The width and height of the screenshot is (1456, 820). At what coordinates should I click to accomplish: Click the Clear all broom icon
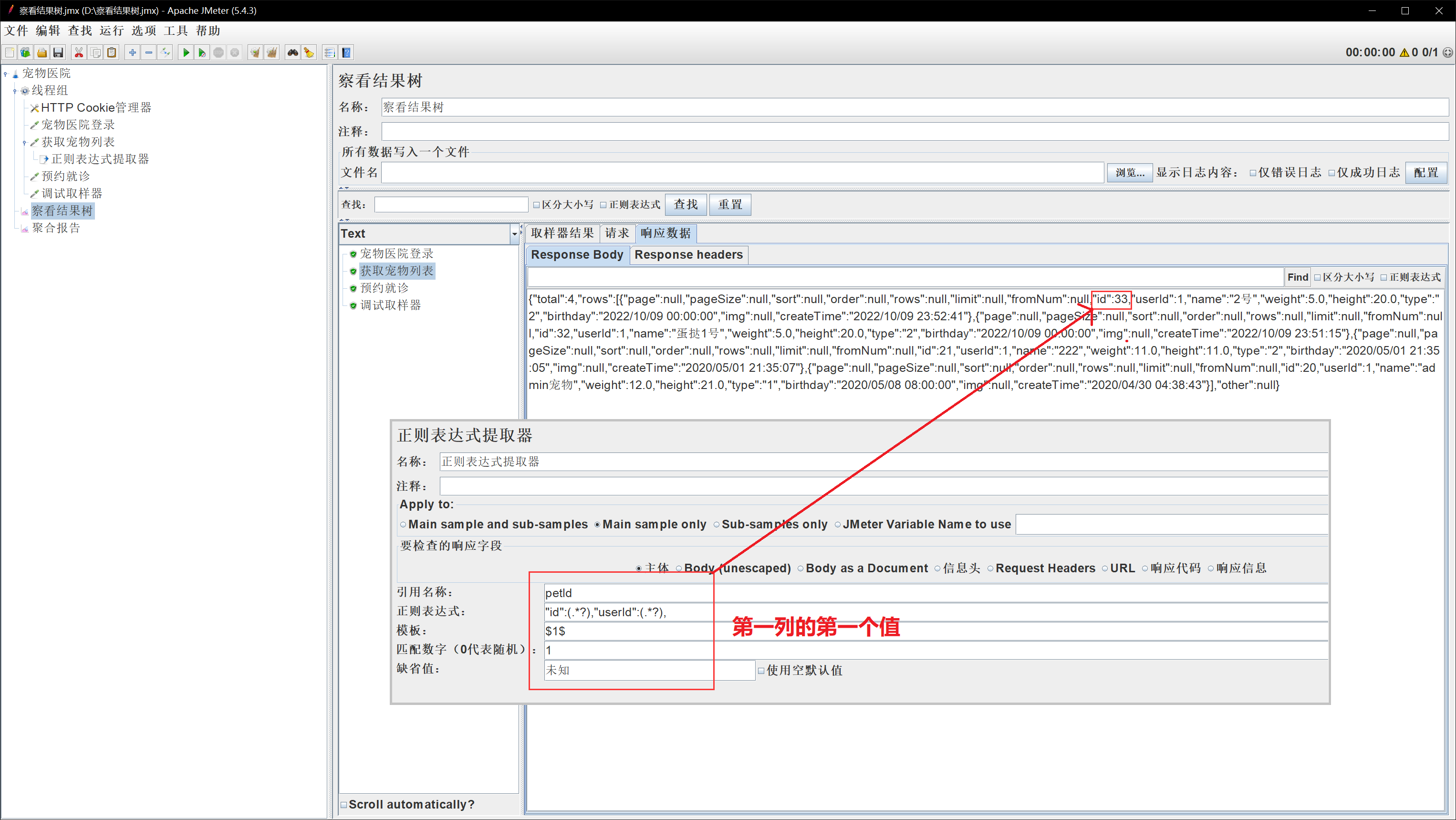click(x=272, y=53)
